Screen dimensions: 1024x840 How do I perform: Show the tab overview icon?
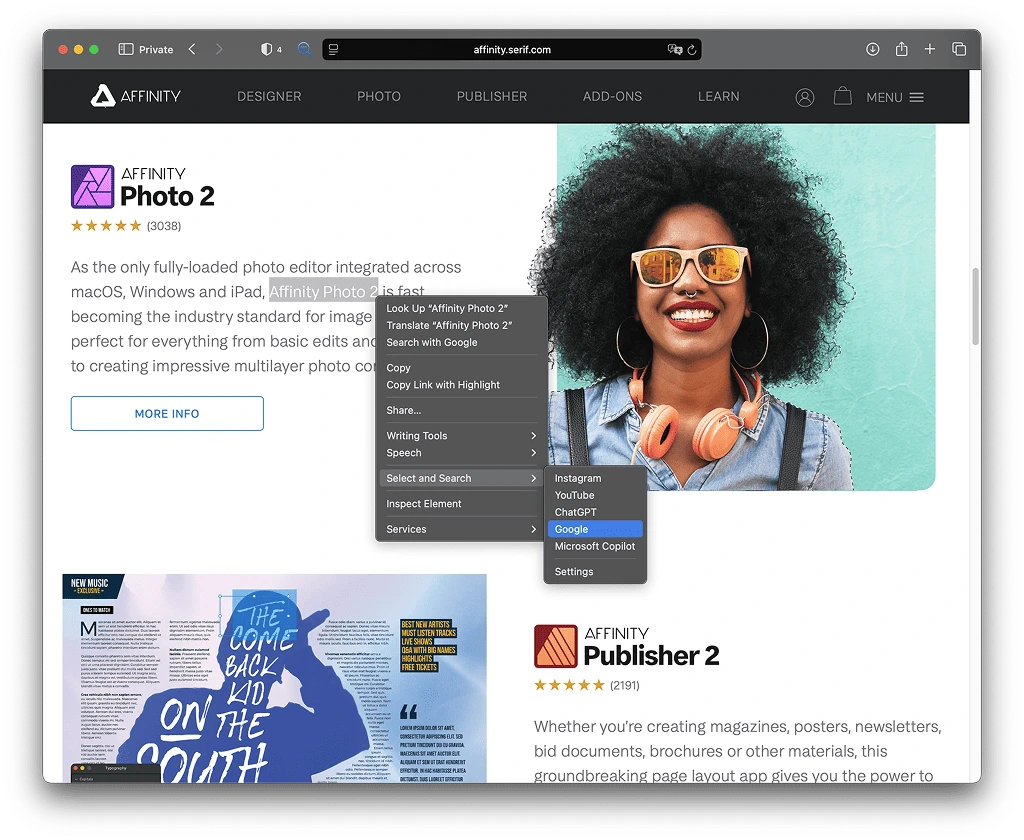tap(959, 49)
